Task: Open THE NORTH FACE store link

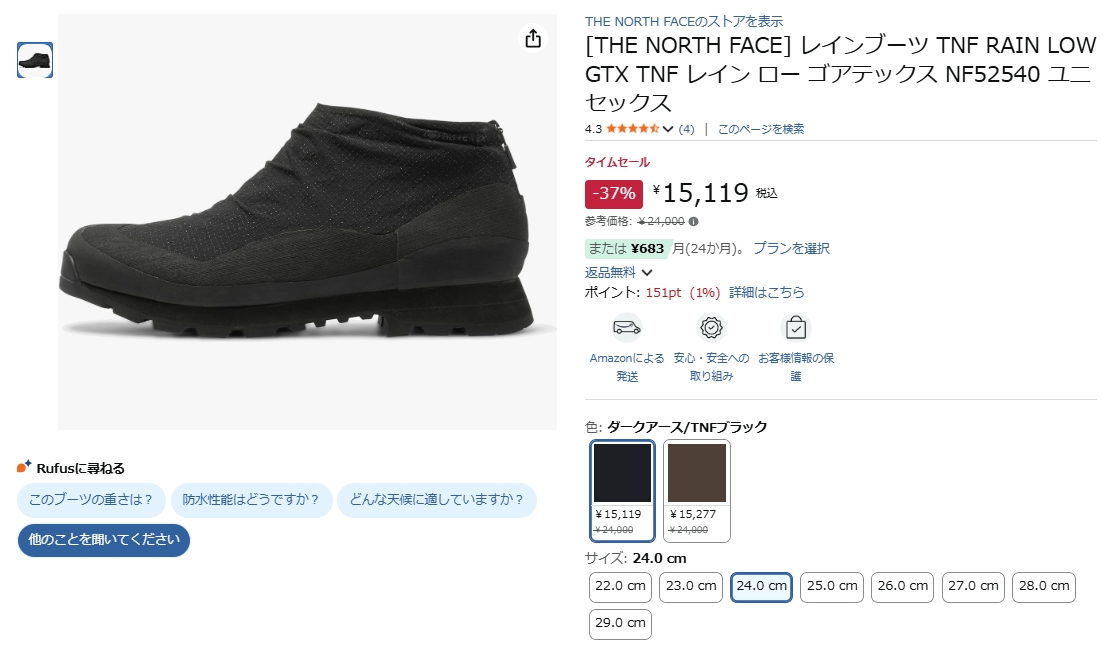Action: pos(684,21)
